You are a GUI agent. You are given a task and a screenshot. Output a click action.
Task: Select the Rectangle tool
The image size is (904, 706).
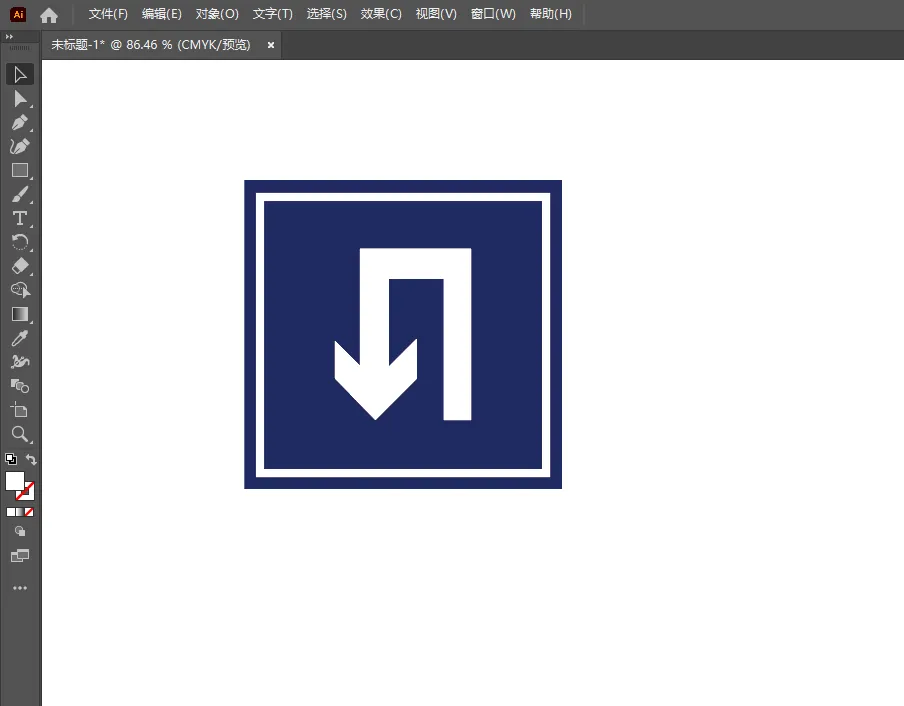click(20, 171)
